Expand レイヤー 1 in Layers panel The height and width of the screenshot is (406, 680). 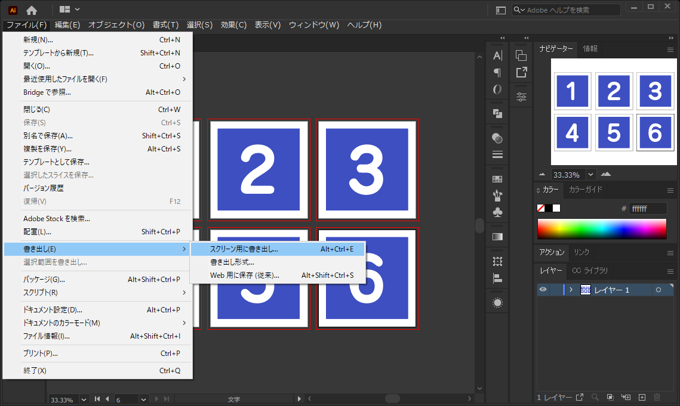(571, 289)
